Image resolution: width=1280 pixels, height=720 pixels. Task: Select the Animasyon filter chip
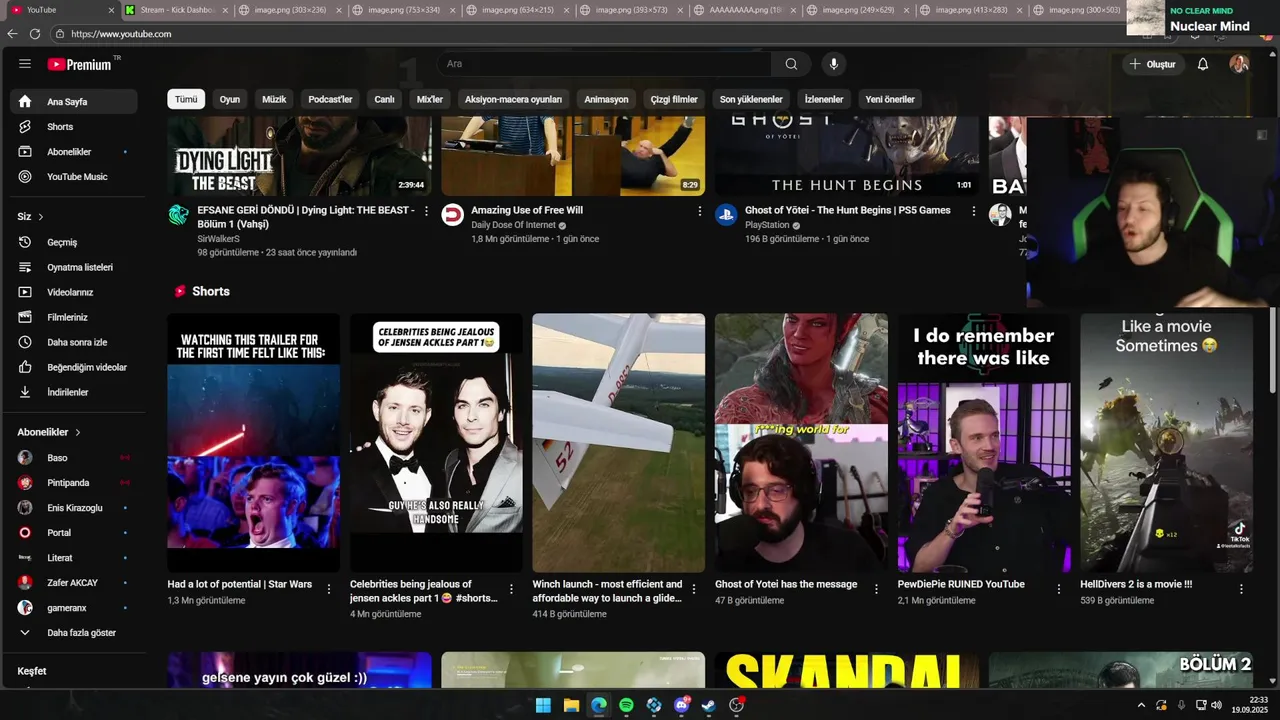pyautogui.click(x=606, y=99)
